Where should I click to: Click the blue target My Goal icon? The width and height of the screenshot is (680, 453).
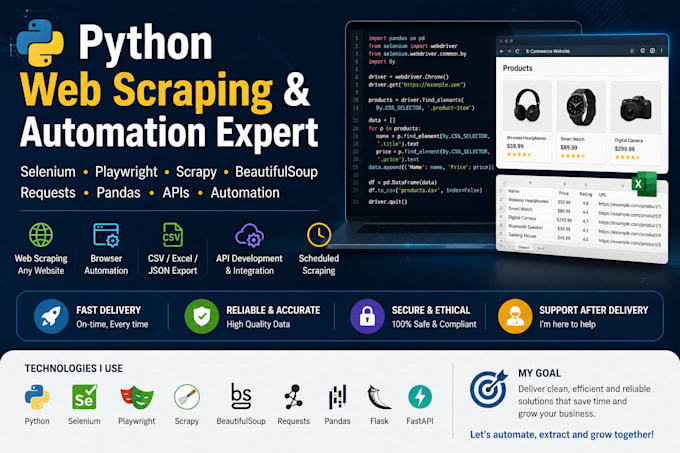pyautogui.click(x=489, y=388)
